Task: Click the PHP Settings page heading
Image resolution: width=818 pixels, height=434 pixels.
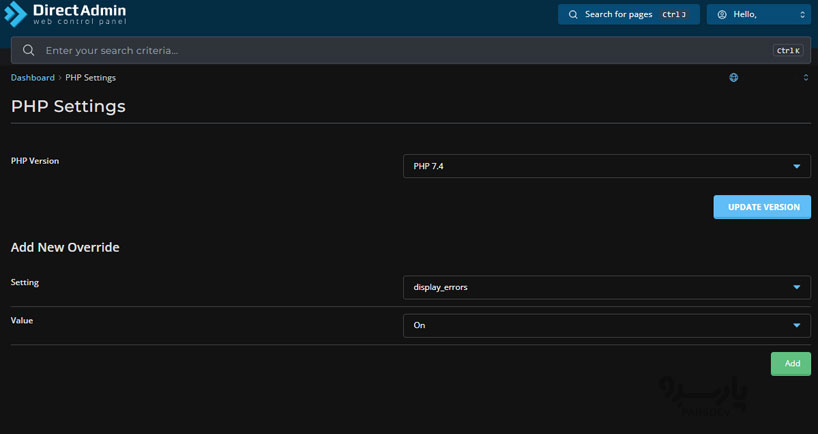Action: (68, 106)
